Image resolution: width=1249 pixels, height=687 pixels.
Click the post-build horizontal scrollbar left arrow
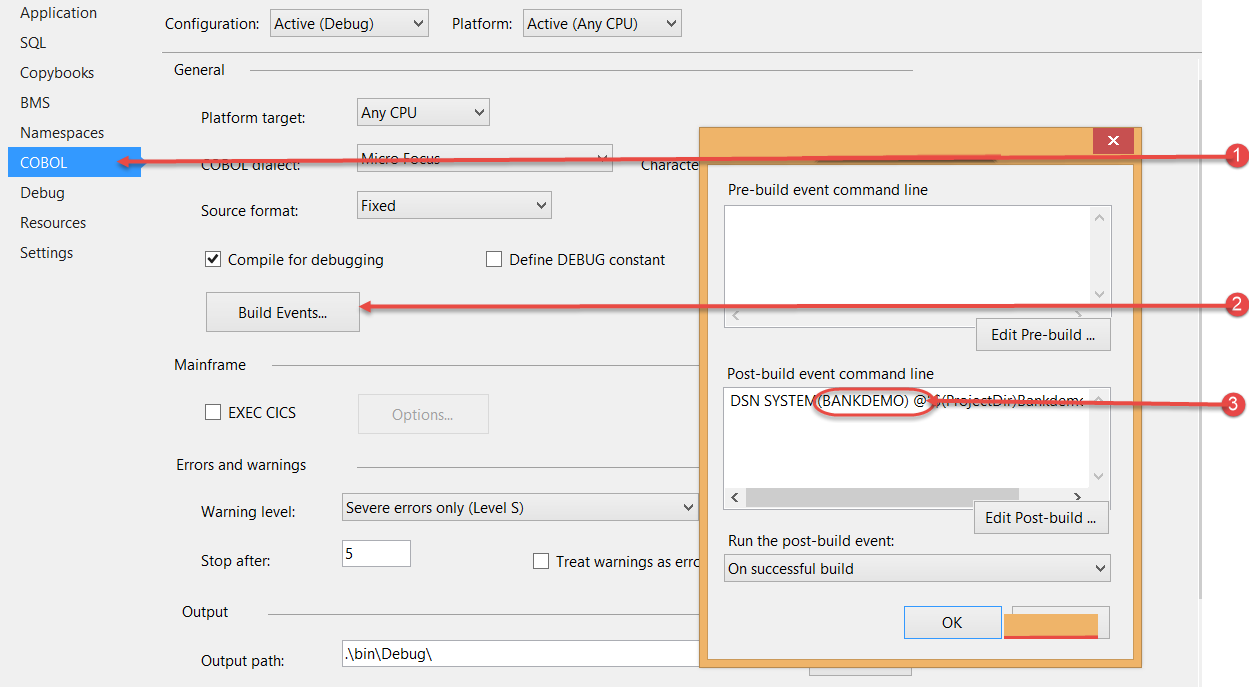[736, 497]
